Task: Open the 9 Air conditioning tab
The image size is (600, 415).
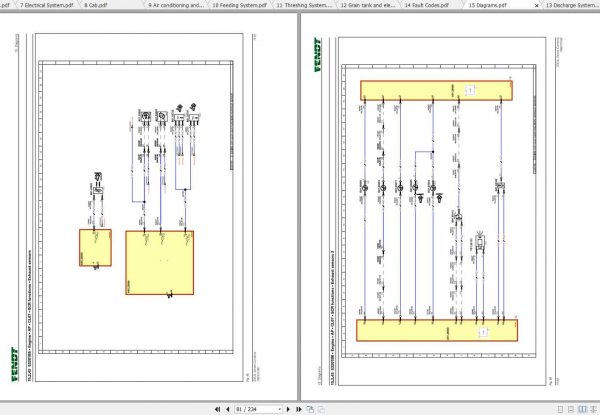Action: point(176,5)
